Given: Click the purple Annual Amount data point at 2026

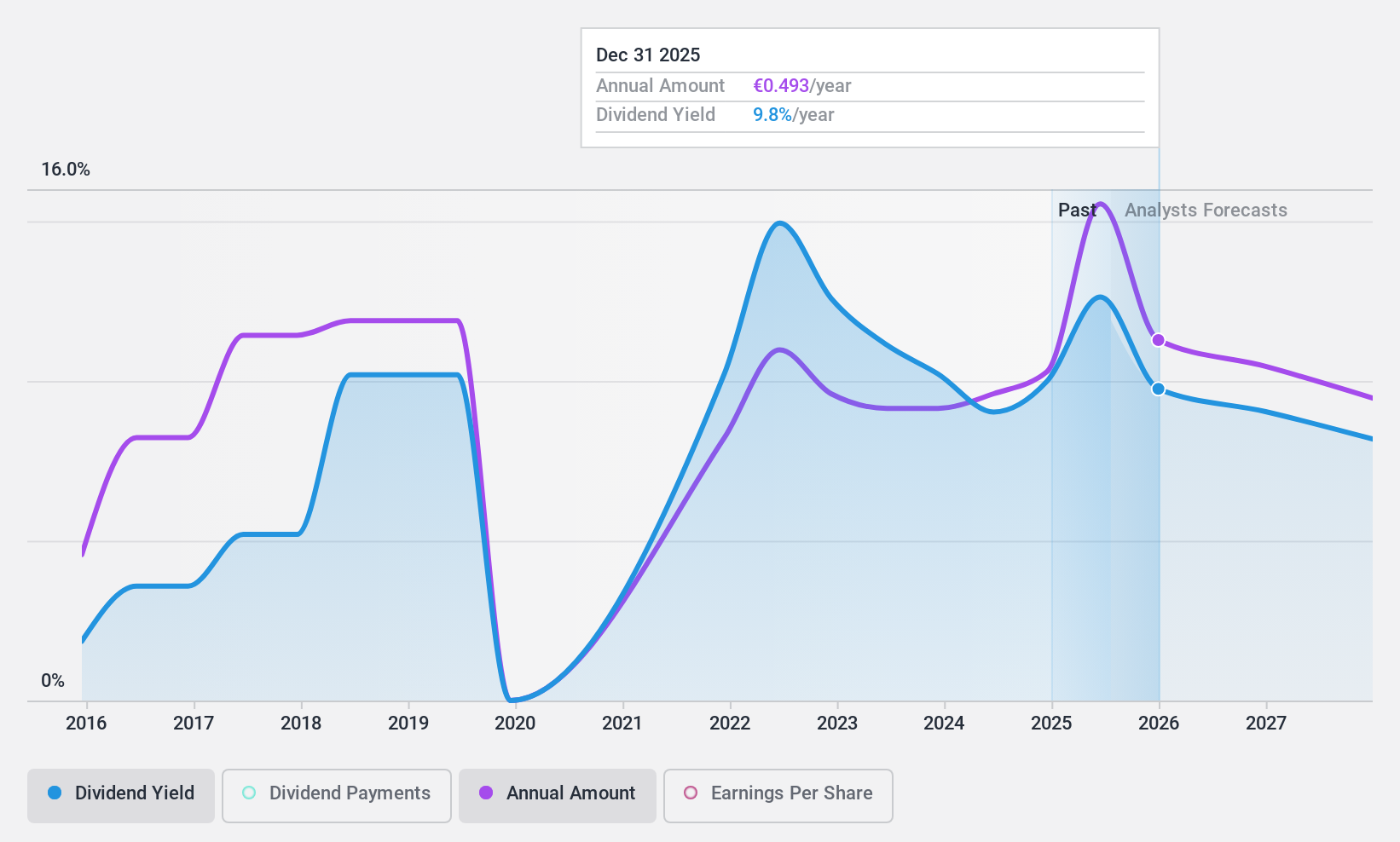Looking at the screenshot, I should [1159, 340].
